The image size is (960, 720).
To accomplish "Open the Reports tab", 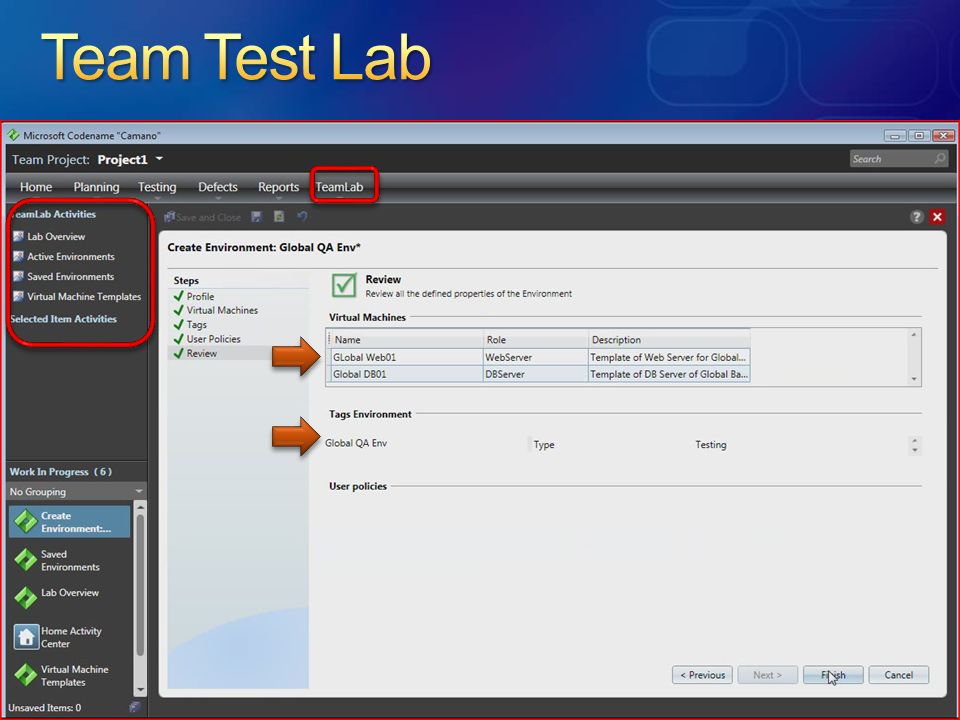I will [x=278, y=187].
